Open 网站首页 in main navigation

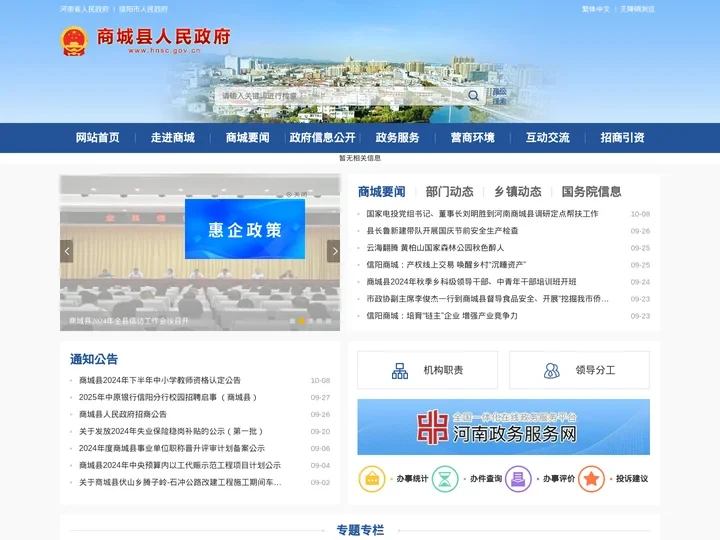(97, 138)
